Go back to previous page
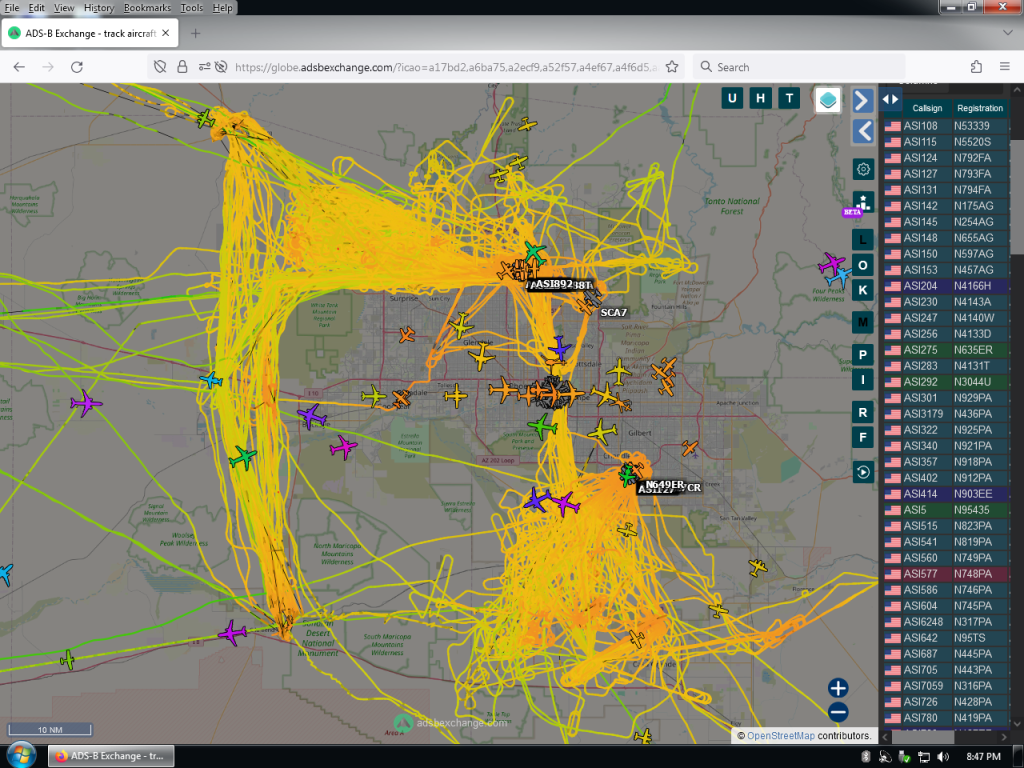Screen dimensions: 1024x768 tap(19, 67)
